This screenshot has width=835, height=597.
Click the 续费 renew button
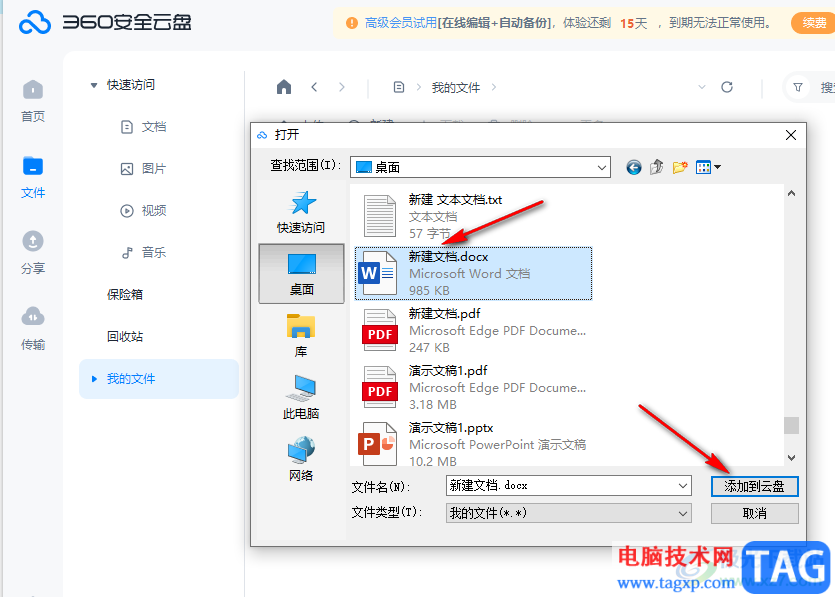click(x=813, y=23)
